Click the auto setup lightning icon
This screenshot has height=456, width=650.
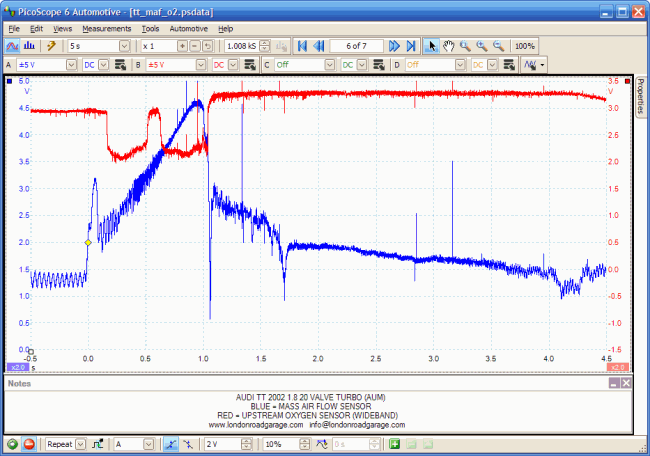click(x=51, y=46)
